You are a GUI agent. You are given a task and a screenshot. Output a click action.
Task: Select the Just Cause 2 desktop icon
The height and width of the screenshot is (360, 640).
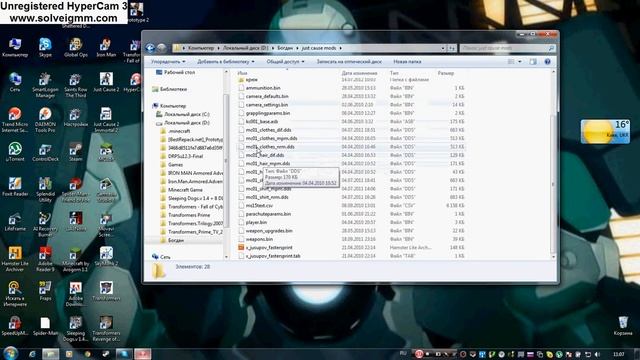point(106,82)
